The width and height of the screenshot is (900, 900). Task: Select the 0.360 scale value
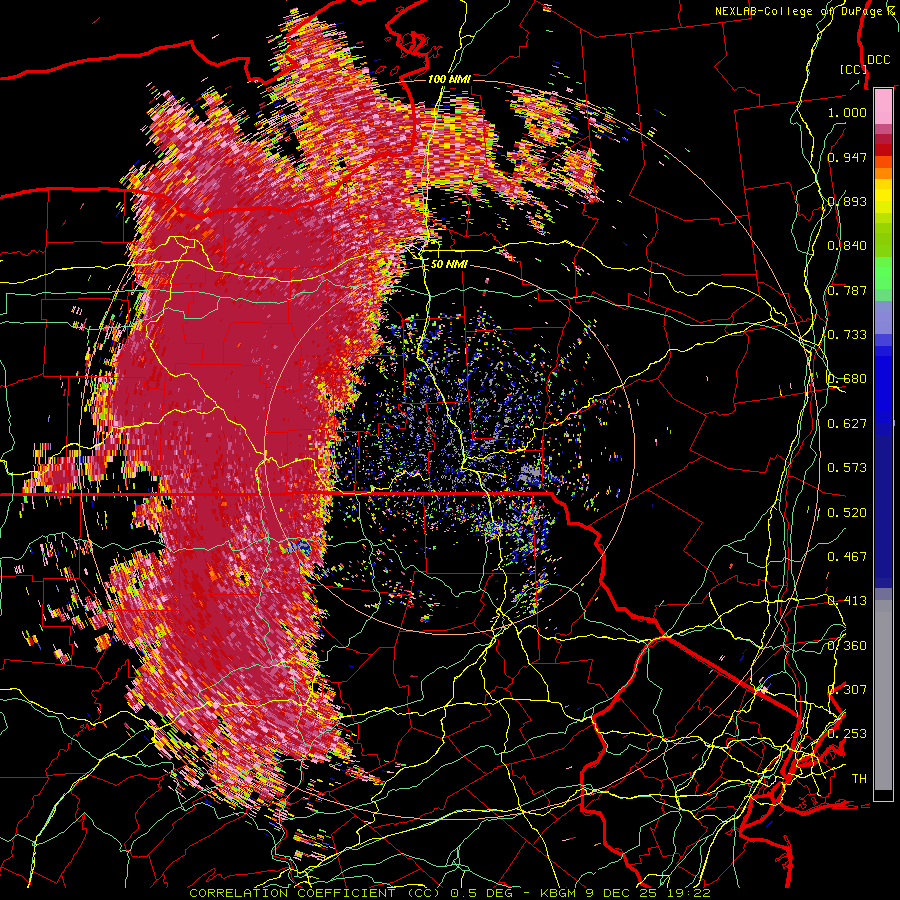[x=847, y=646]
